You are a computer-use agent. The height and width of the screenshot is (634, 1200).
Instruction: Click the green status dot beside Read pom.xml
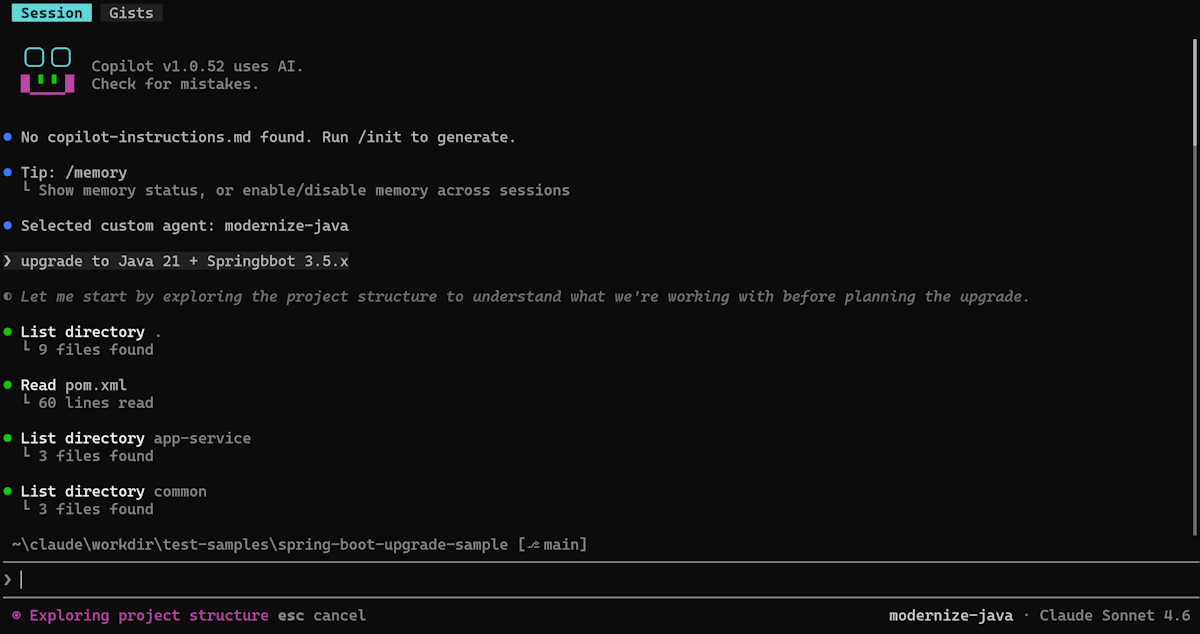click(x=8, y=385)
